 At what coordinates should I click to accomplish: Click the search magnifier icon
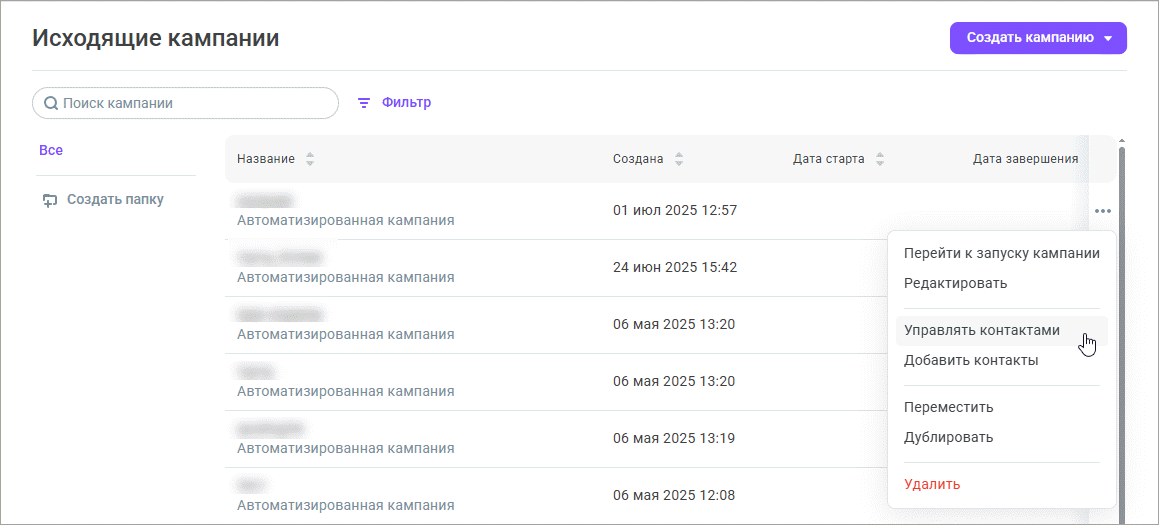(50, 103)
